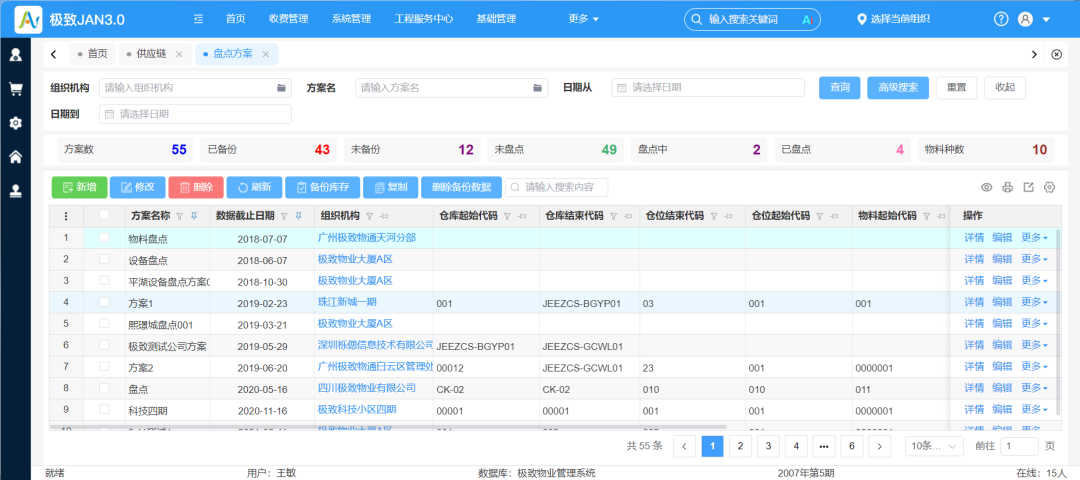Close all tabs with the circled X icon

(1057, 54)
